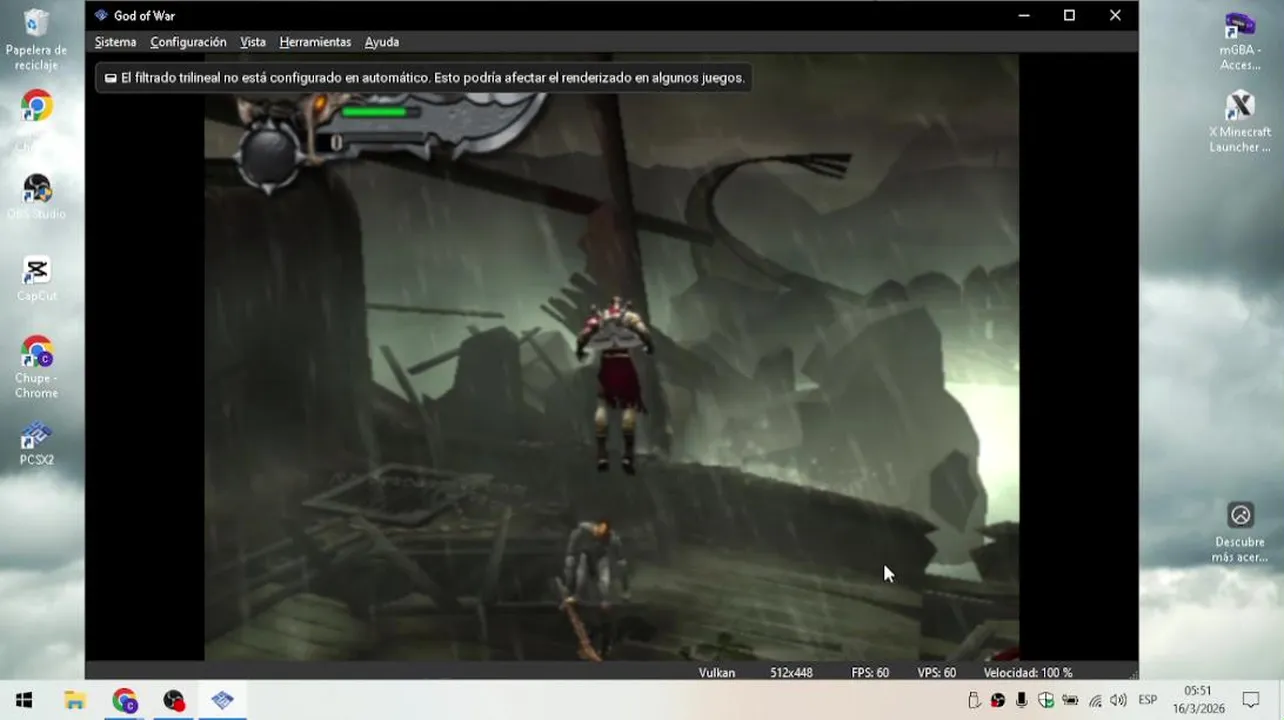Select the PCSX2 taskbar button
Image resolution: width=1284 pixels, height=720 pixels.
pos(222,700)
